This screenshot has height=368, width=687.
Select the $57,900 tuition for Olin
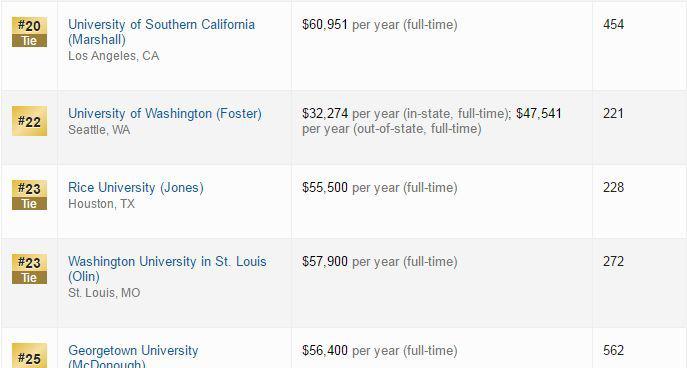[x=325, y=262]
